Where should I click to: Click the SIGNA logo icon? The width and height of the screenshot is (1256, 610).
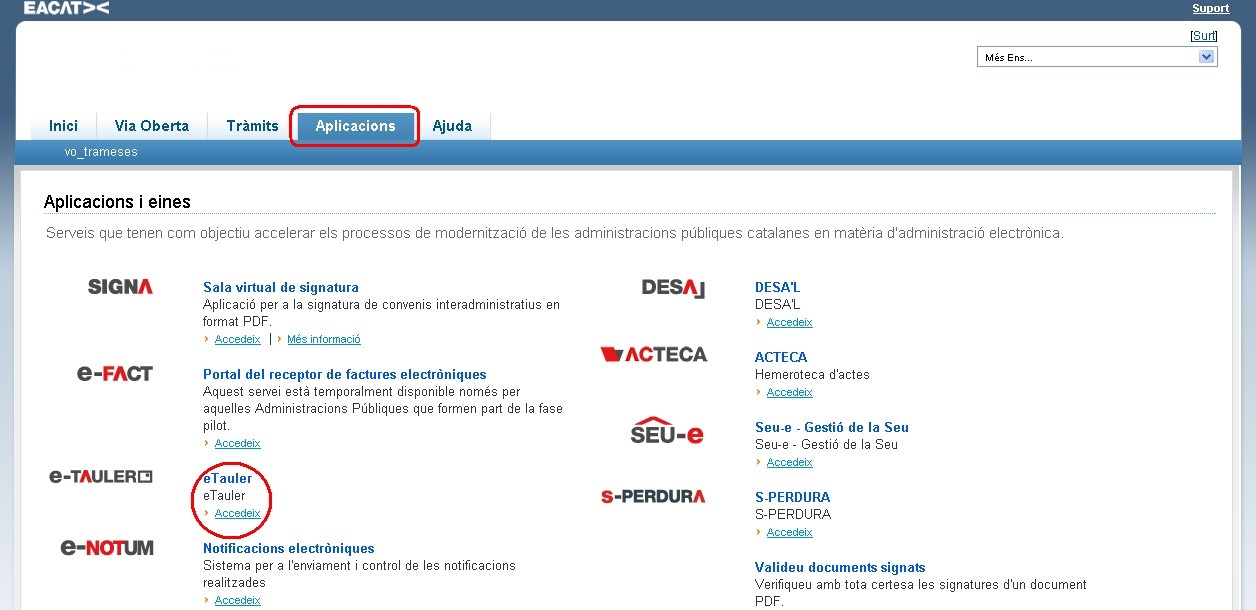120,287
